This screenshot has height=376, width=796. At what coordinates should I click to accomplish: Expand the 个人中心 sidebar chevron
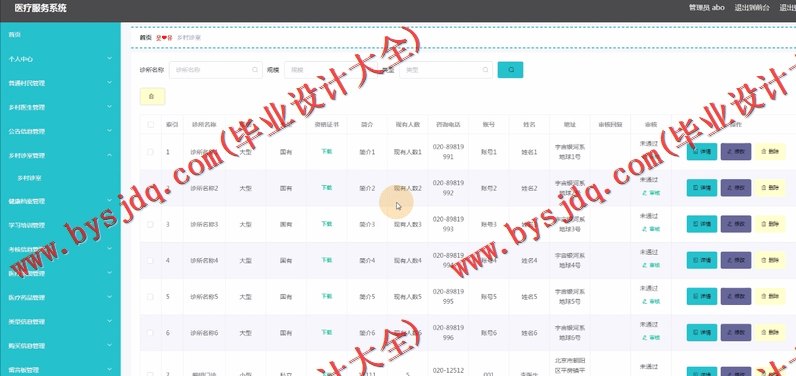pos(110,59)
